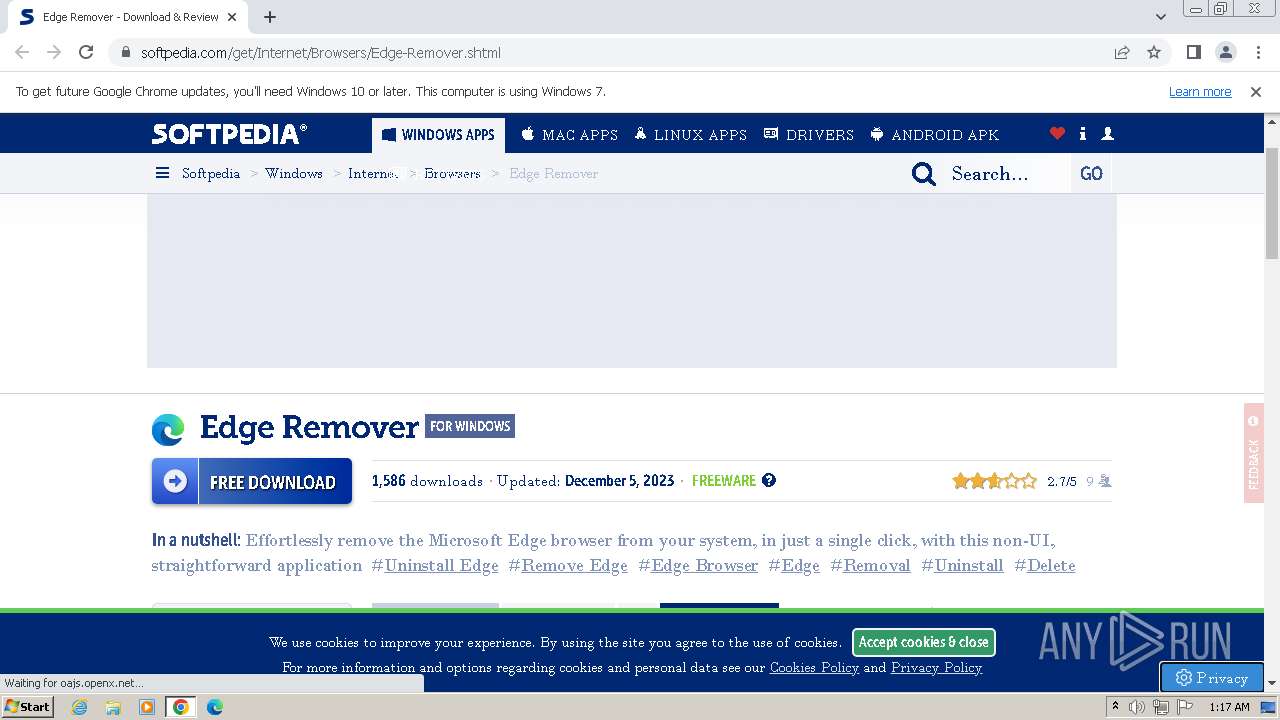Viewport: 1280px width, 720px height.
Task: Open a new tab with the plus button
Action: click(x=270, y=17)
